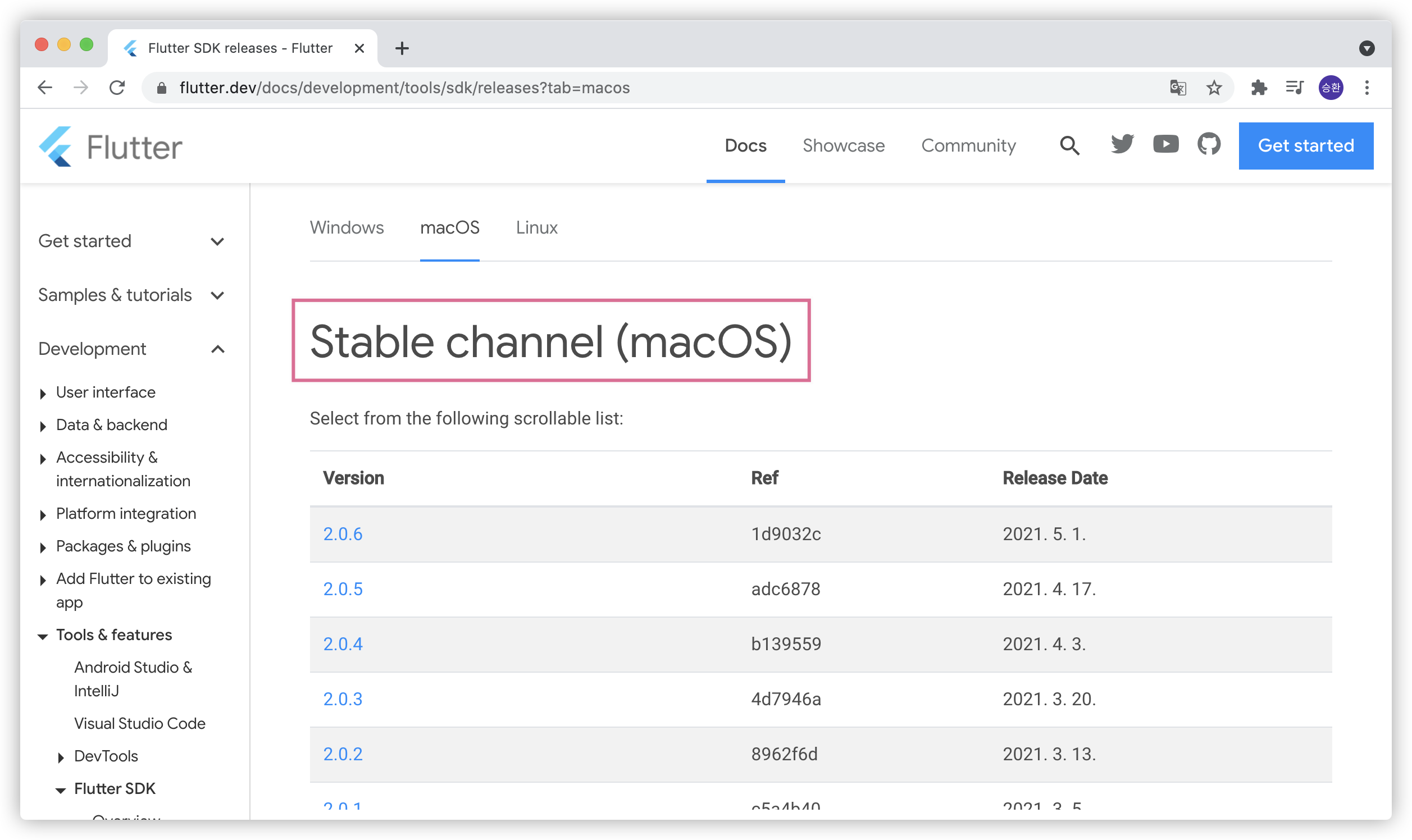Open the Flutter Twitter page icon
Image resolution: width=1412 pixels, height=840 pixels.
coord(1122,145)
